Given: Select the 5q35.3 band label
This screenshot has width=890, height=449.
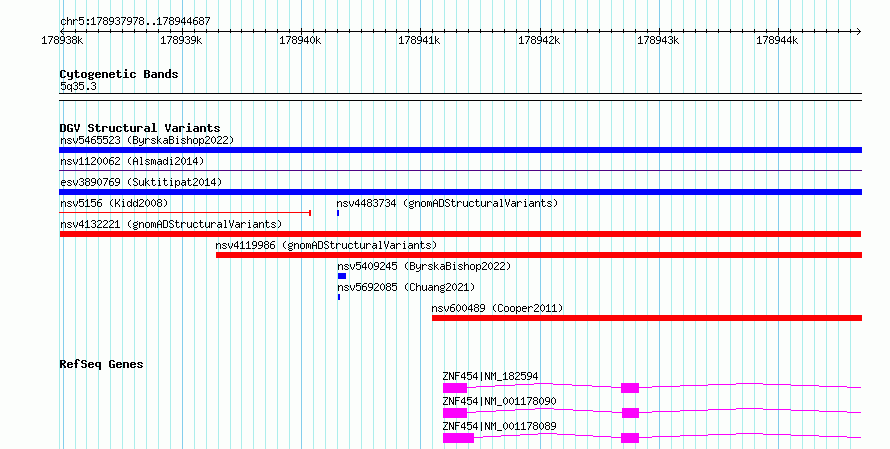Looking at the screenshot, I should pyautogui.click(x=78, y=86).
